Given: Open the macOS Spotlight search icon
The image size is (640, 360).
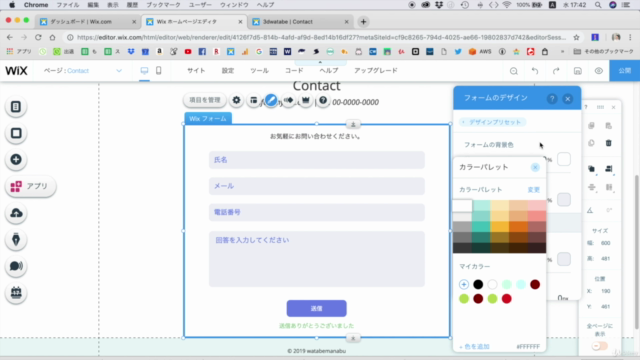Looking at the screenshot, I should pos(598,5).
